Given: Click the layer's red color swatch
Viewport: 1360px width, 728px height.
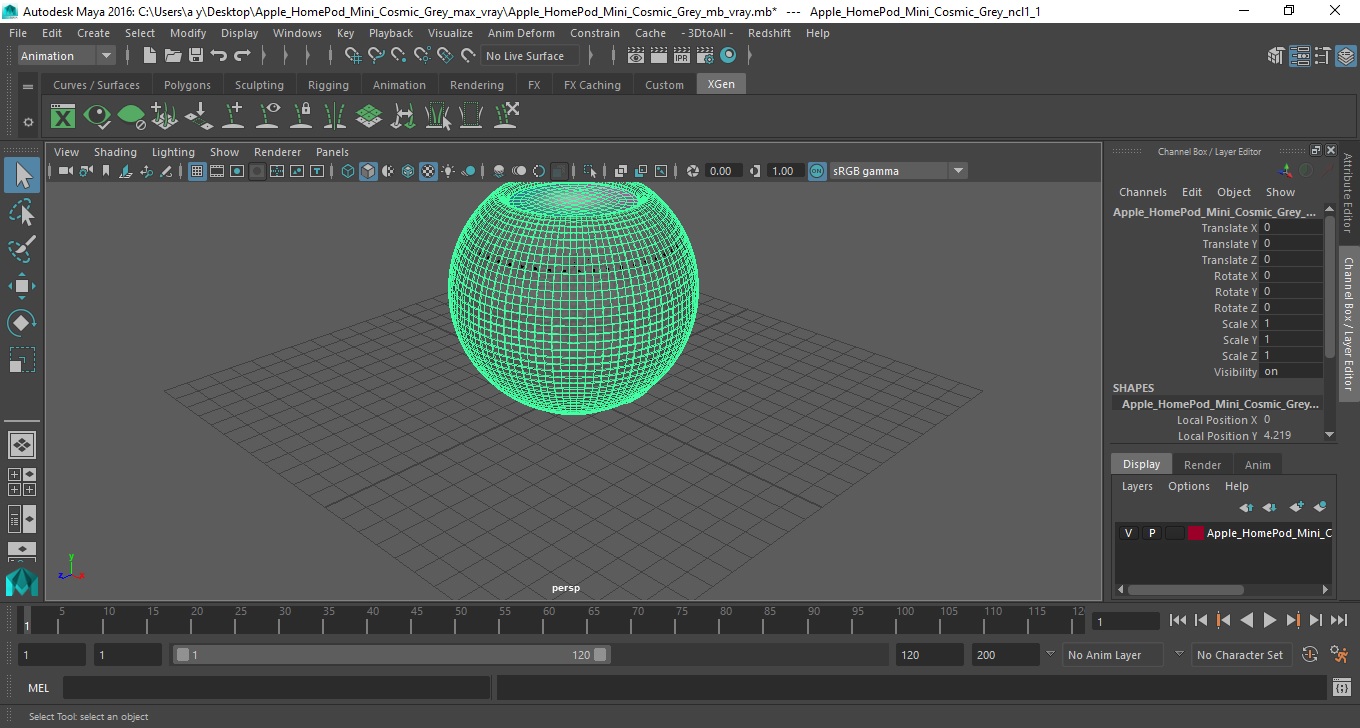Looking at the screenshot, I should click(1195, 533).
